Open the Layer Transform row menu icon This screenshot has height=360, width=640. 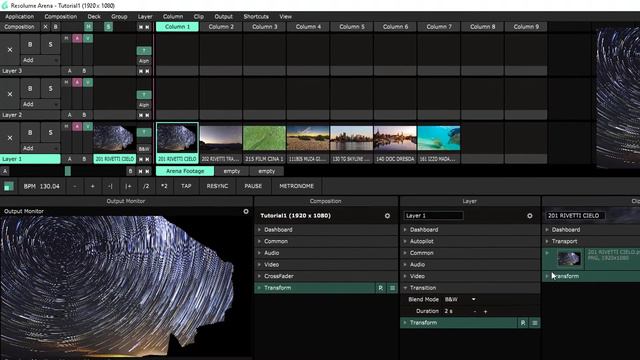pos(535,323)
